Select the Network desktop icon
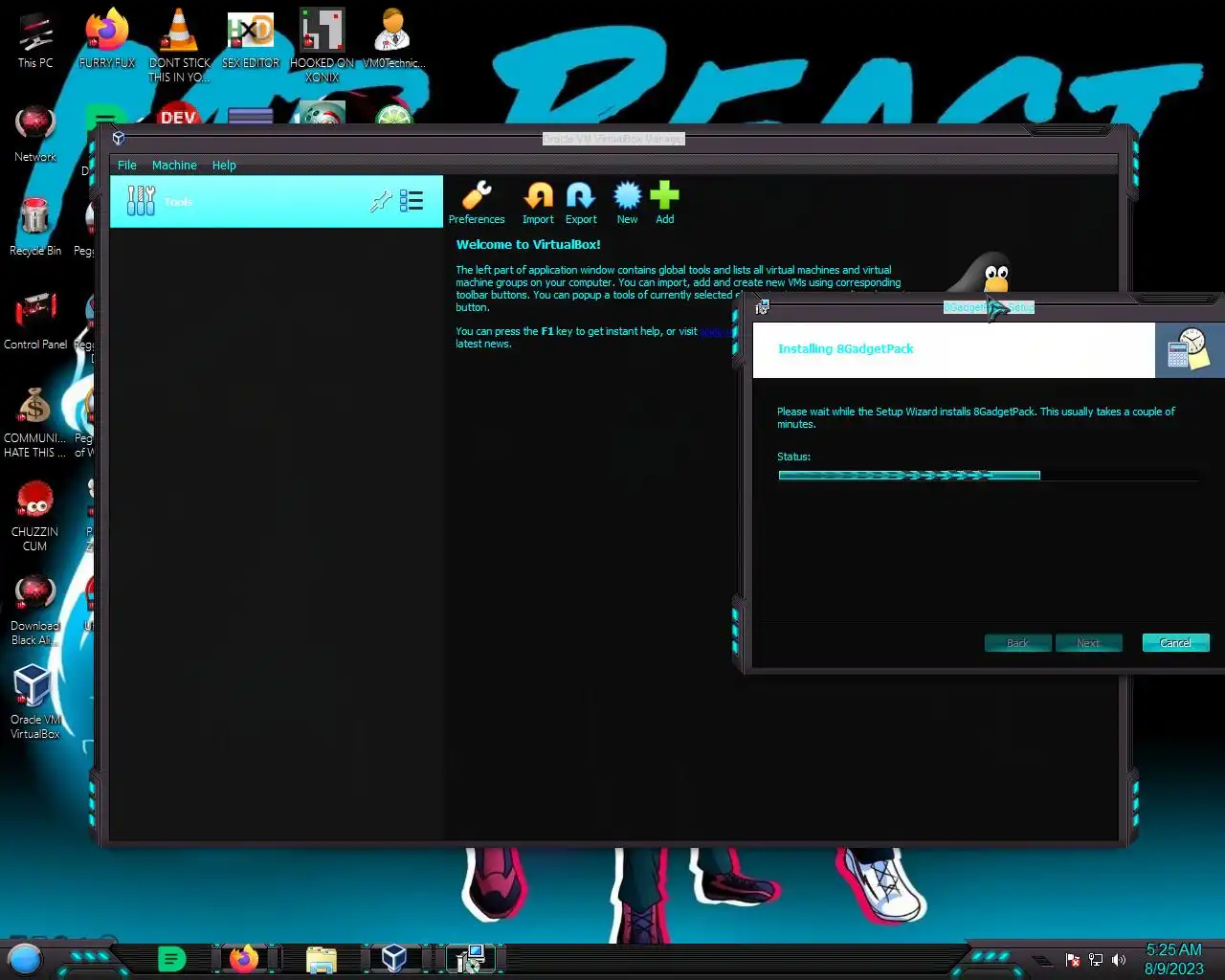This screenshot has width=1225, height=980. [35, 134]
